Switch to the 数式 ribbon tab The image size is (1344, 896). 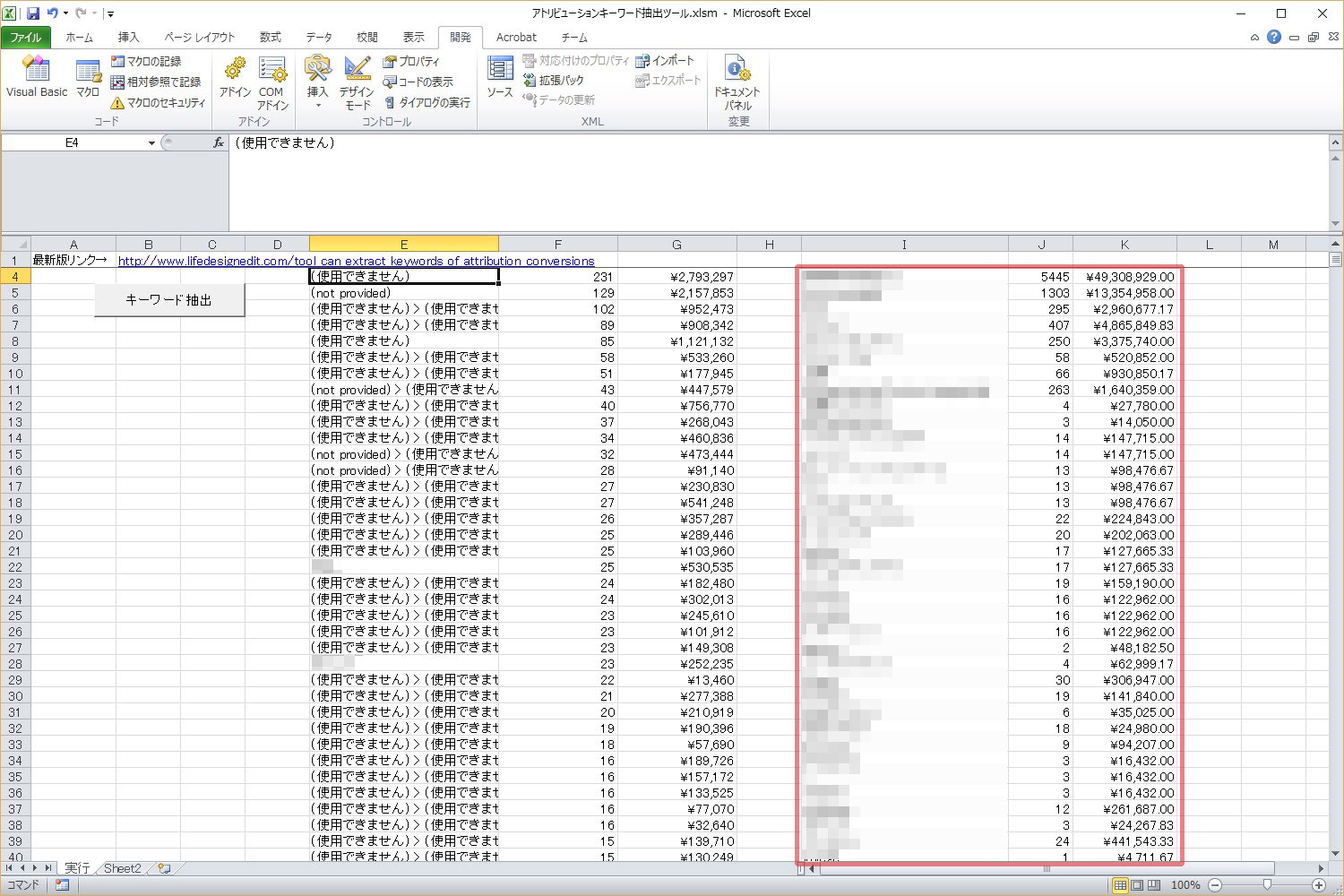(271, 38)
